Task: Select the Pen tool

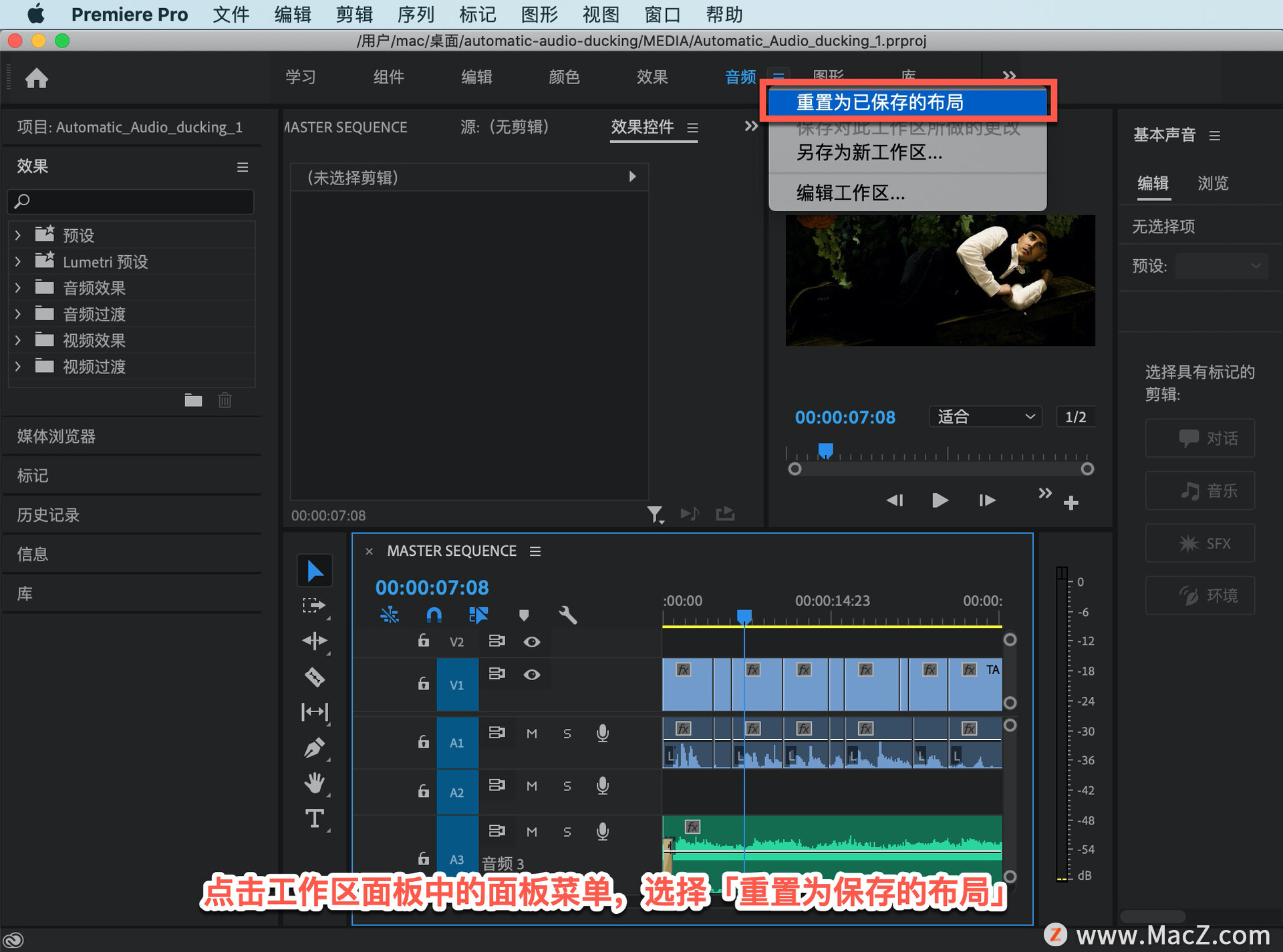Action: click(x=315, y=748)
